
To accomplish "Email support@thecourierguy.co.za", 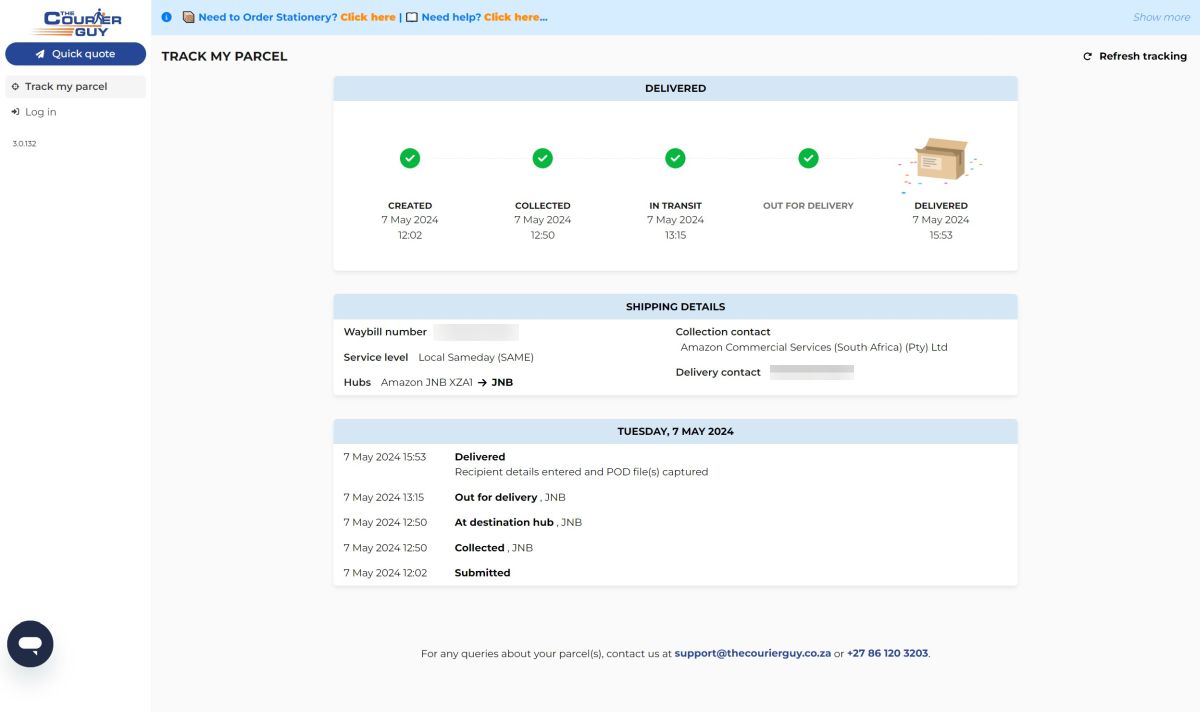I will click(752, 653).
